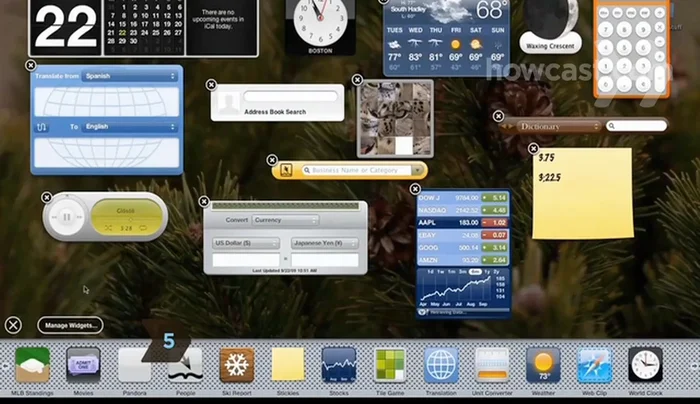
Task: Select the NASDAQ stock row
Action: coord(463,210)
